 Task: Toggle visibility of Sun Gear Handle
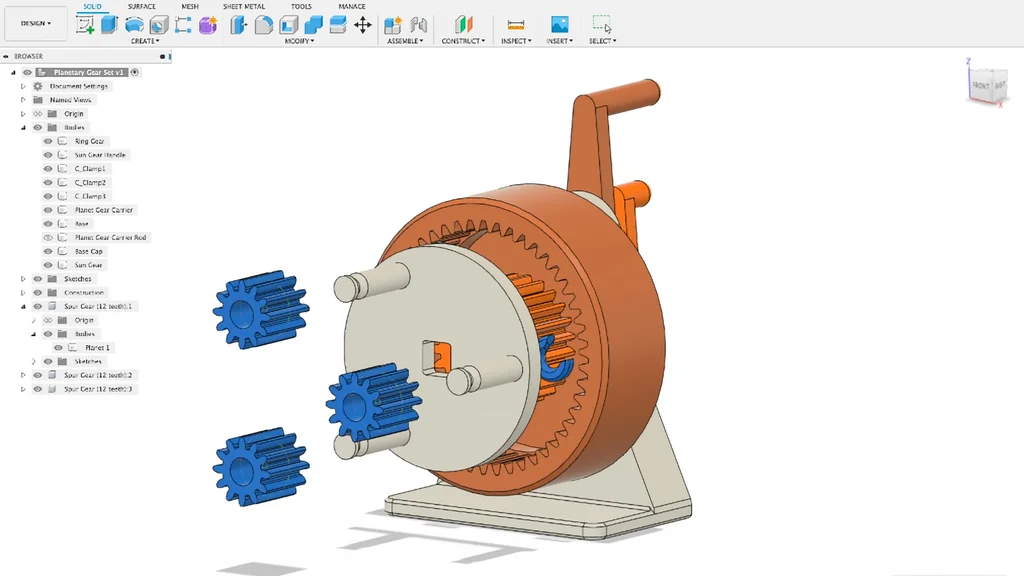pyautogui.click(x=48, y=155)
